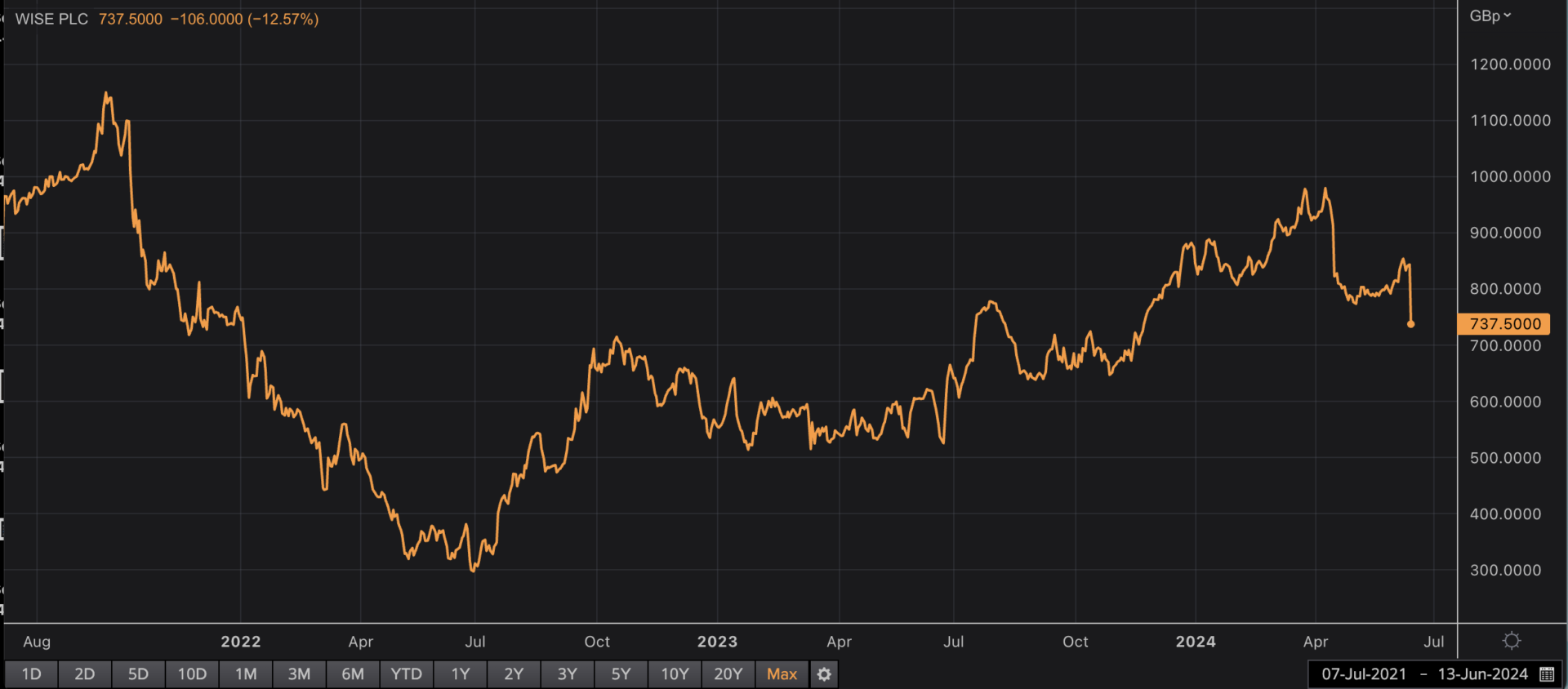This screenshot has height=689, width=1568.
Task: Click the 1200.0000 price axis label
Action: 1510,64
